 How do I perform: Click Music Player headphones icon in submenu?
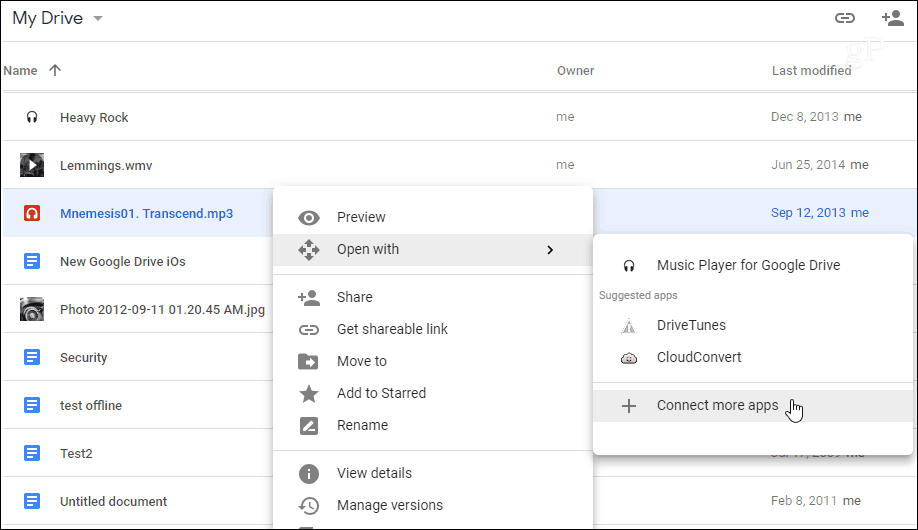pyautogui.click(x=629, y=266)
